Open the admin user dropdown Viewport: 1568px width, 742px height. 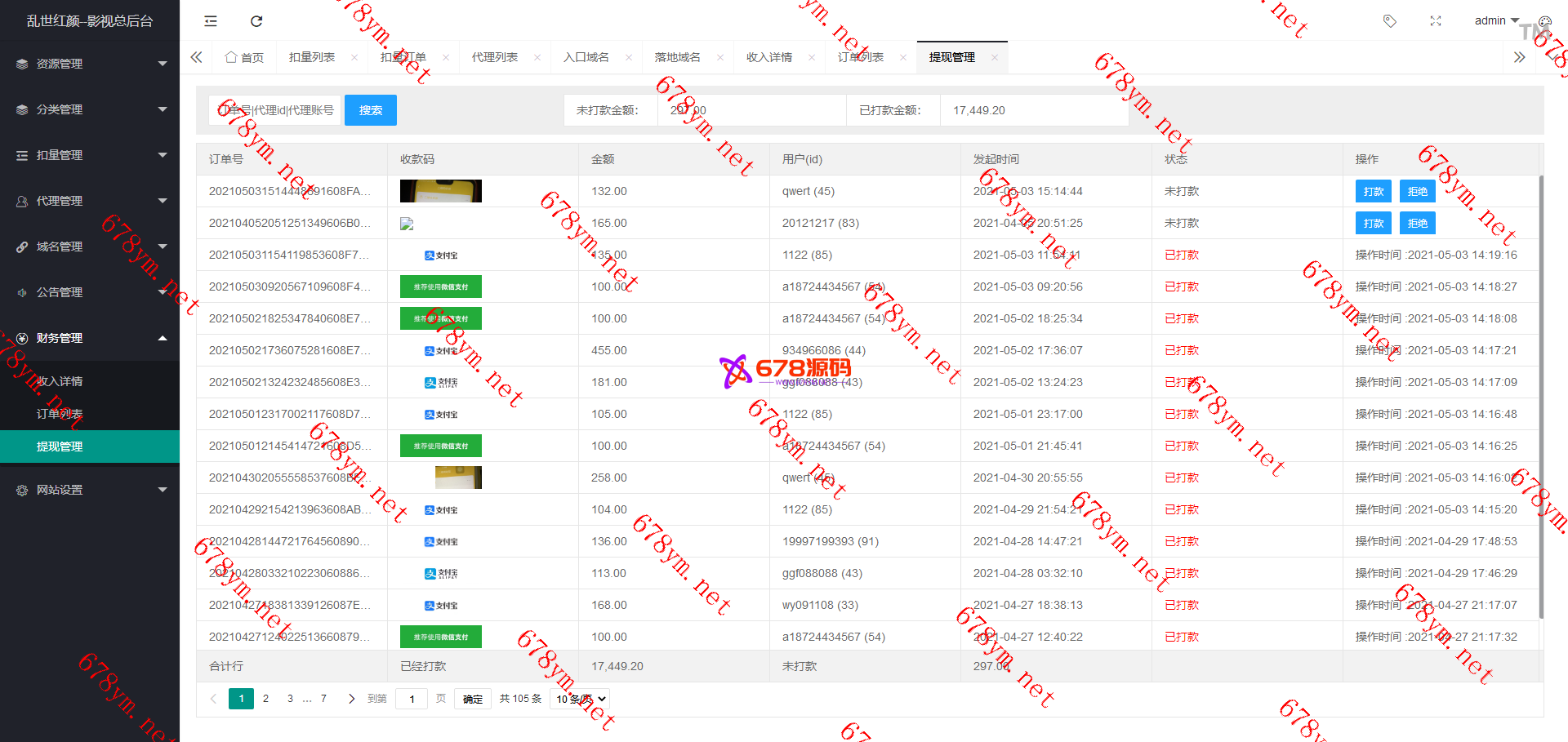click(x=1496, y=21)
